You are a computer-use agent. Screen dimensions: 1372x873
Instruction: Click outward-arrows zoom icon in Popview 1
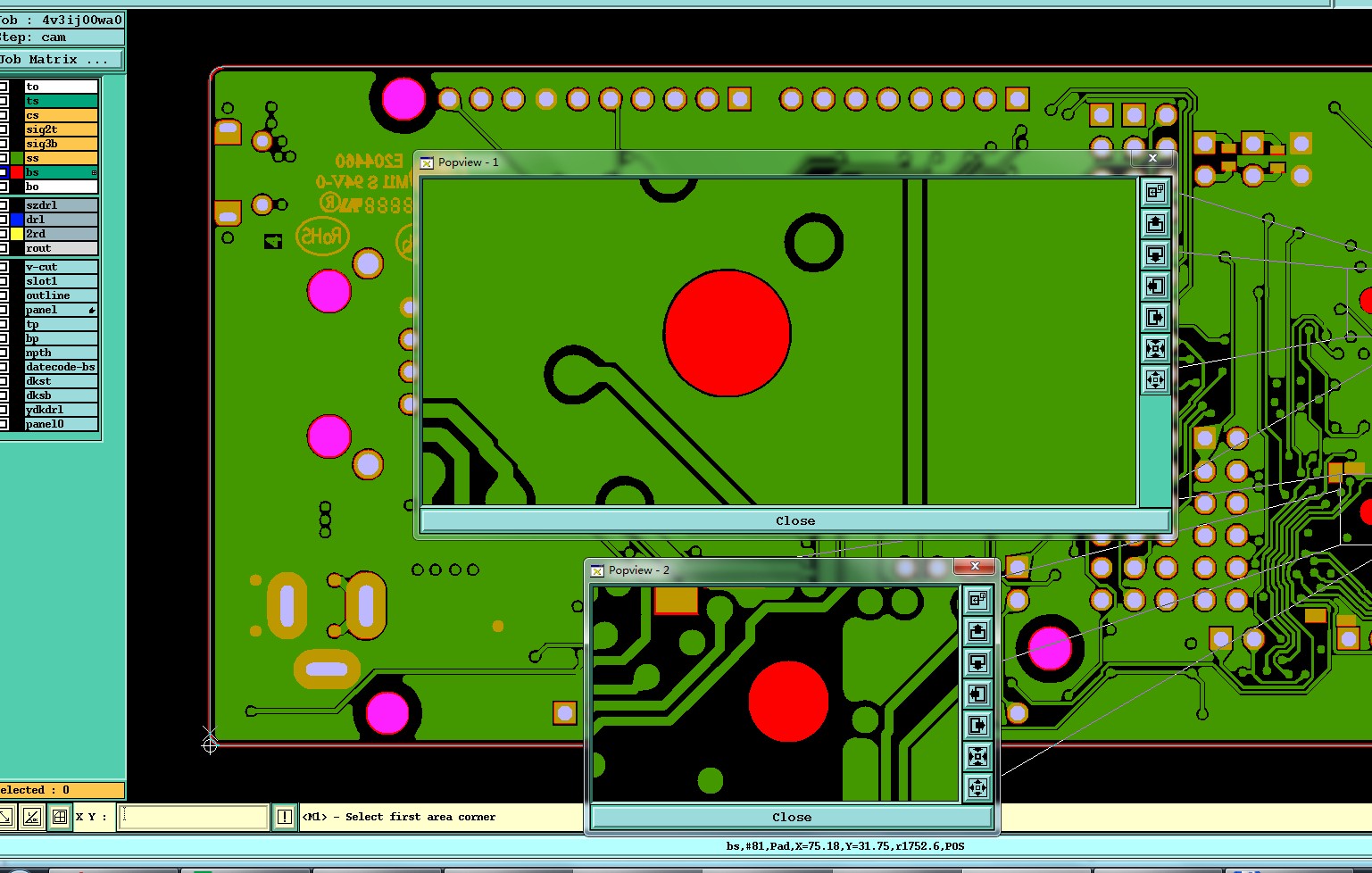point(1155,380)
